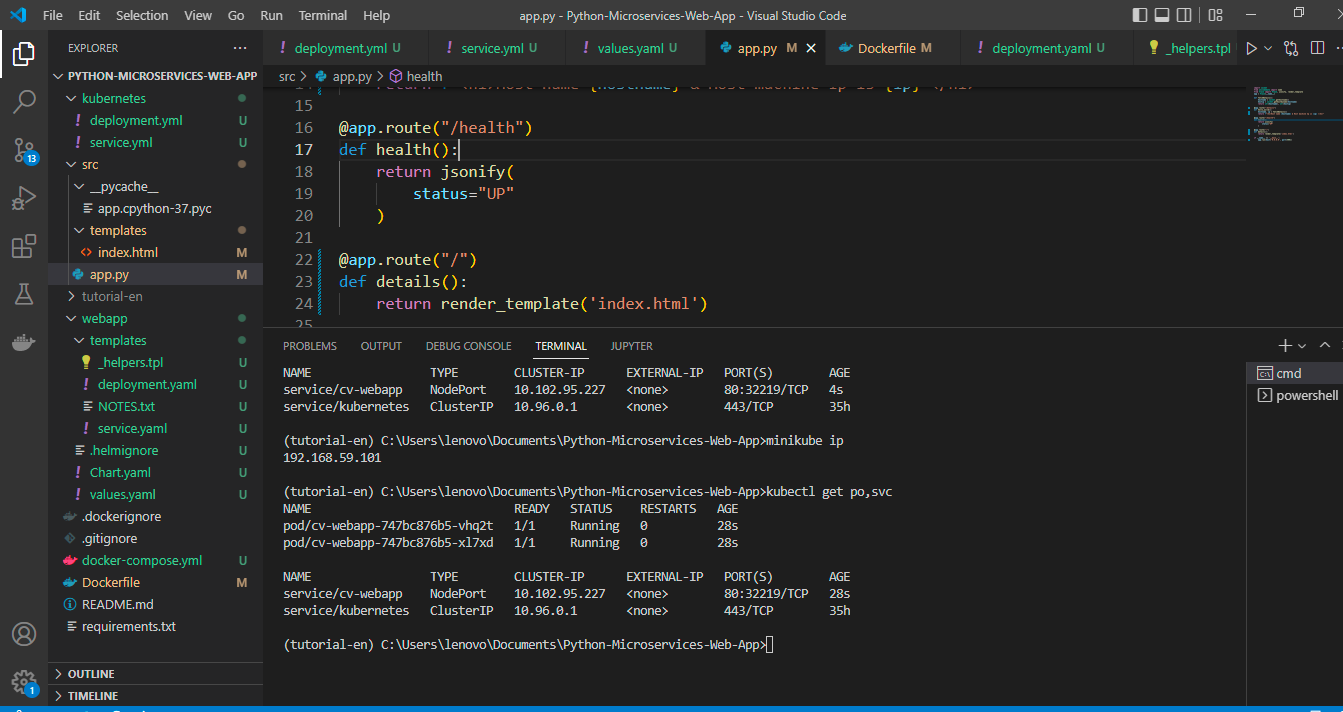The image size is (1343, 712).
Task: Place cursor on line 19 status="UP"
Action: 463,193
